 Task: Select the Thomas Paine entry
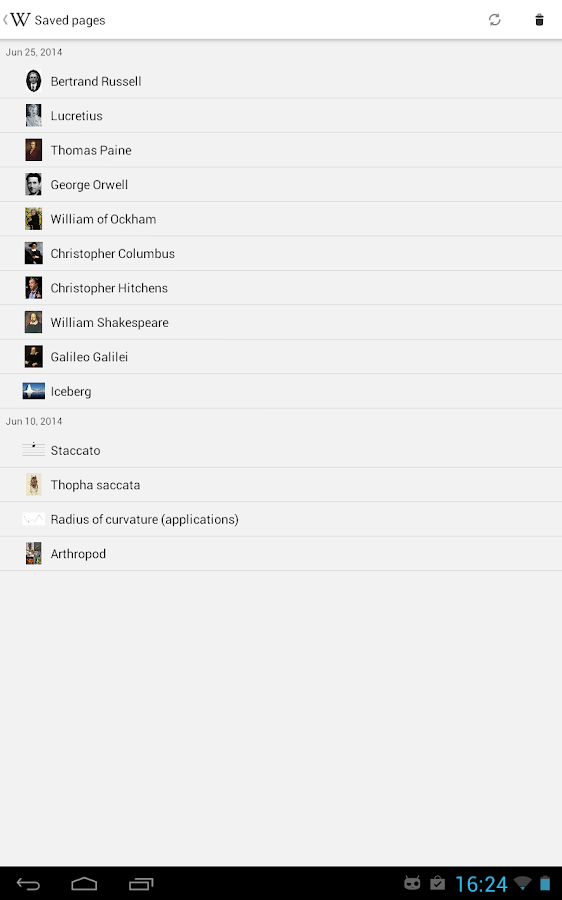pos(281,150)
